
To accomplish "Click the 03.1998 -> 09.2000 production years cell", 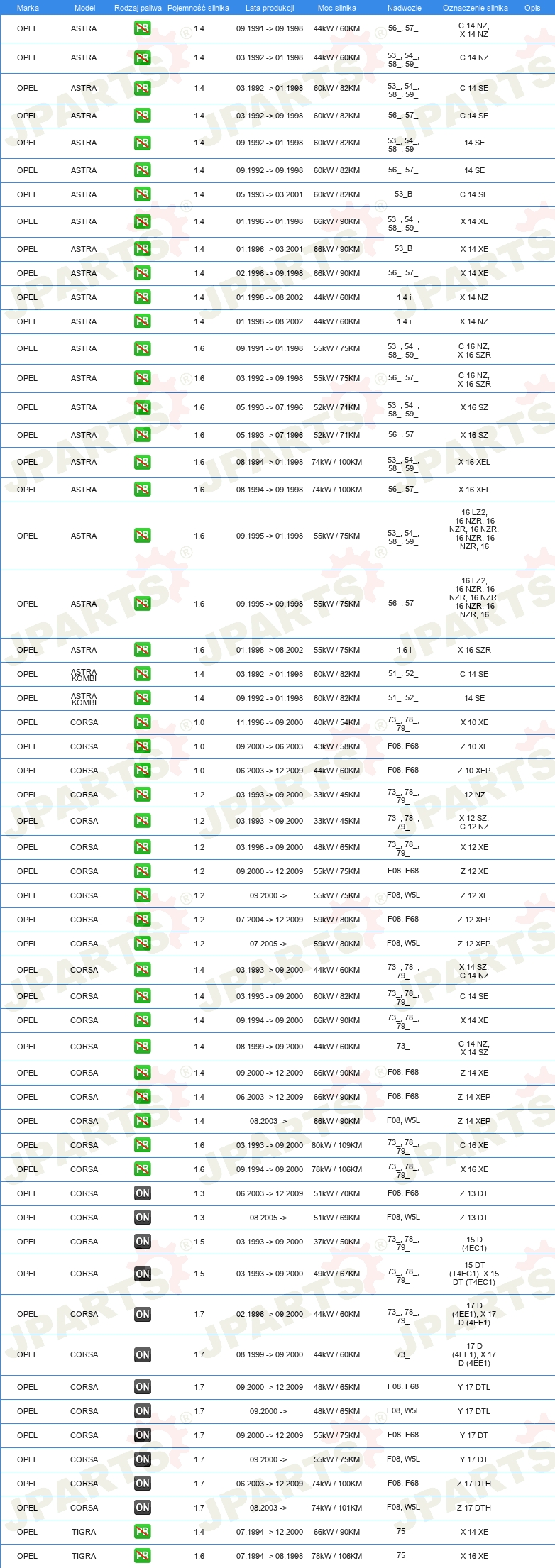I will (x=270, y=847).
